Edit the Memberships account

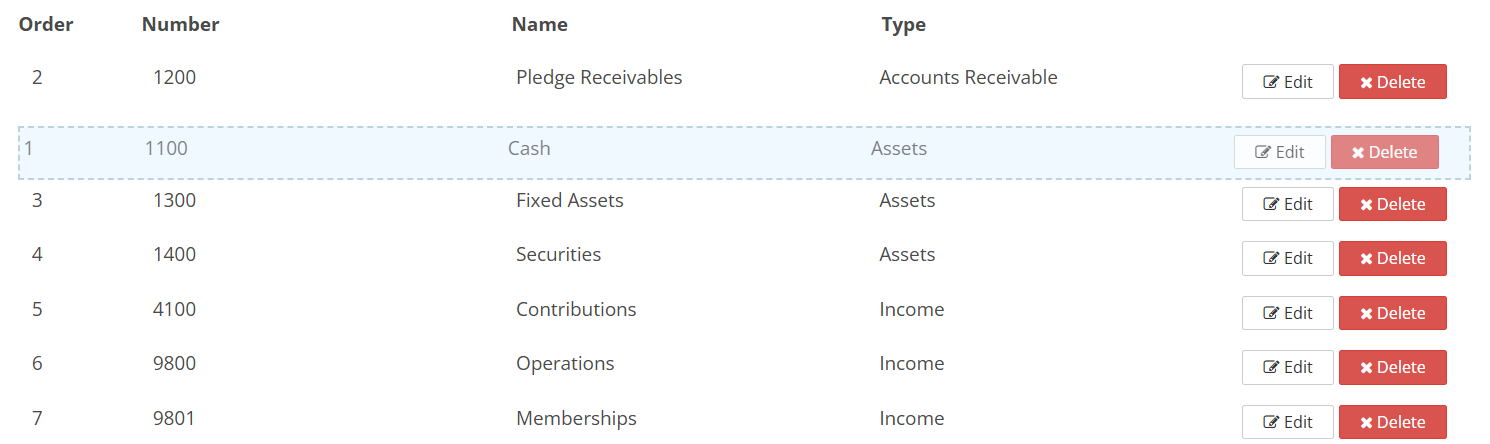[x=1287, y=422]
